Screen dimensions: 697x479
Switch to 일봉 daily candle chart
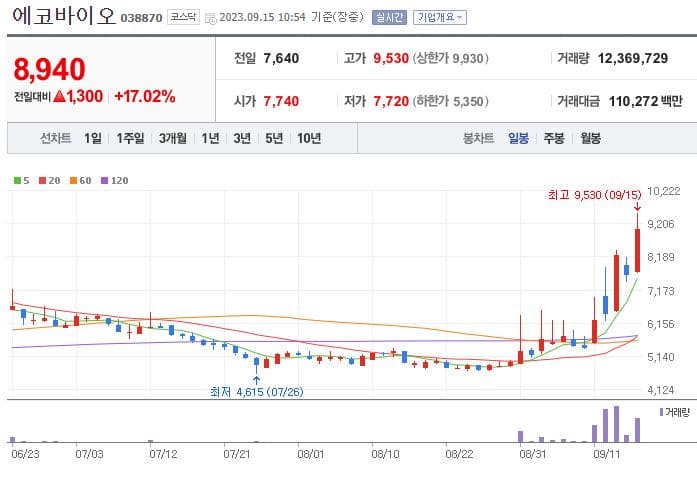point(518,138)
